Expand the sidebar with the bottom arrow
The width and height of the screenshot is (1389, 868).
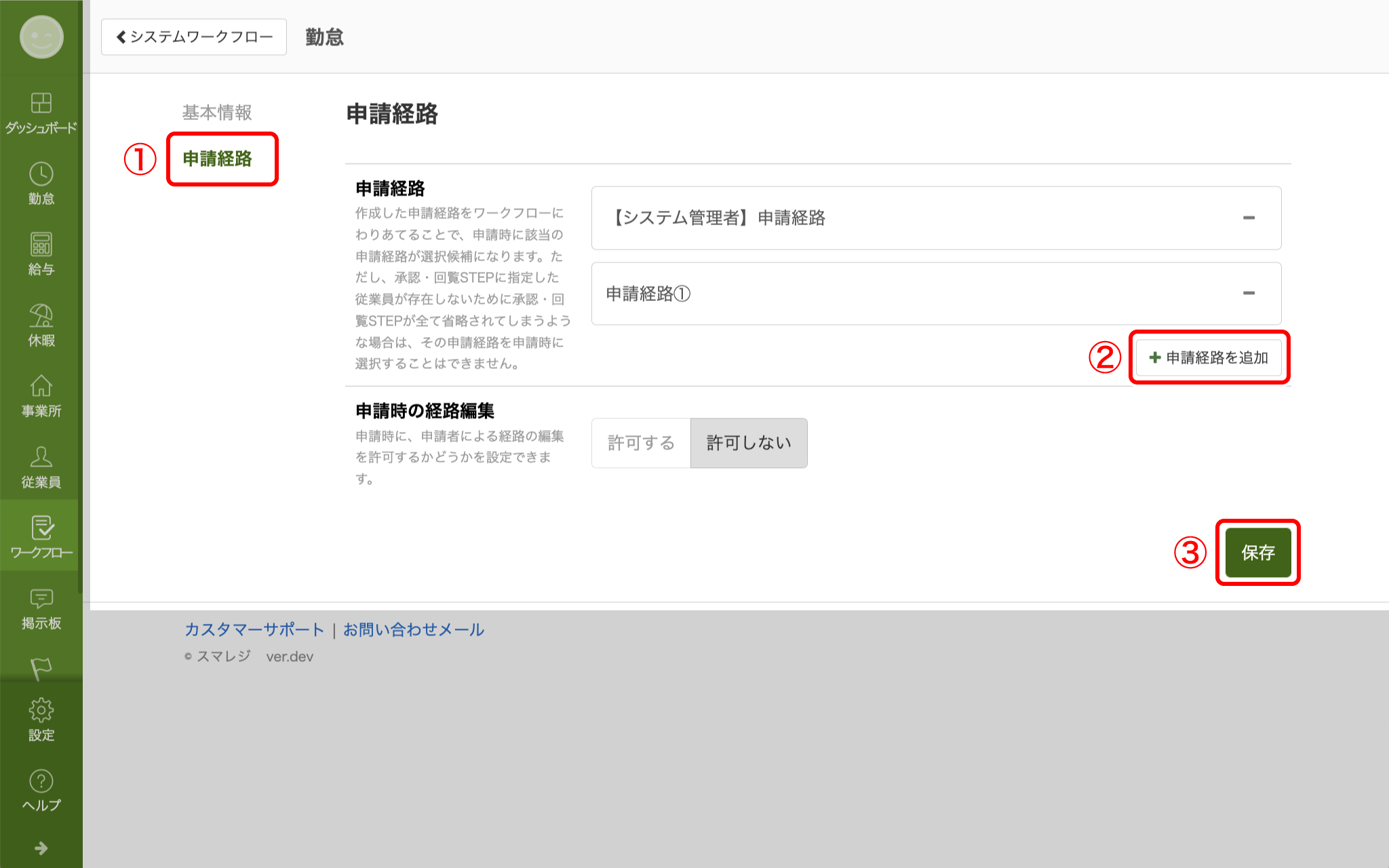(x=41, y=848)
